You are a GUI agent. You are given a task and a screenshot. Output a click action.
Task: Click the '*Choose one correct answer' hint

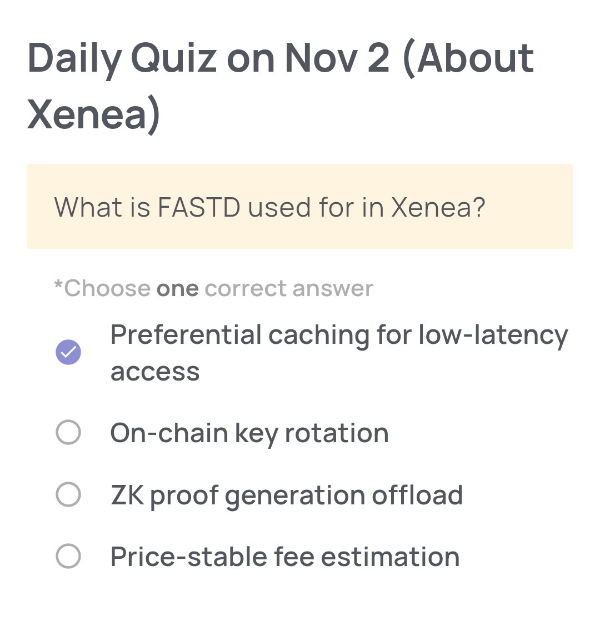[x=213, y=289]
